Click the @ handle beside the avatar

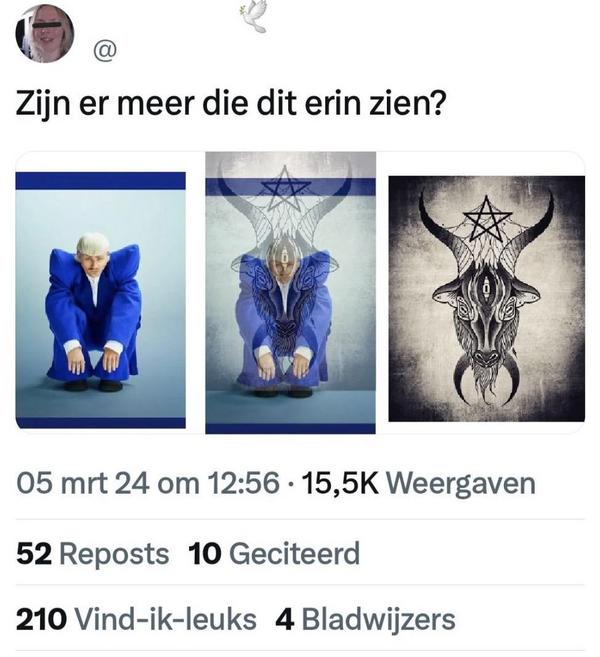[105, 51]
